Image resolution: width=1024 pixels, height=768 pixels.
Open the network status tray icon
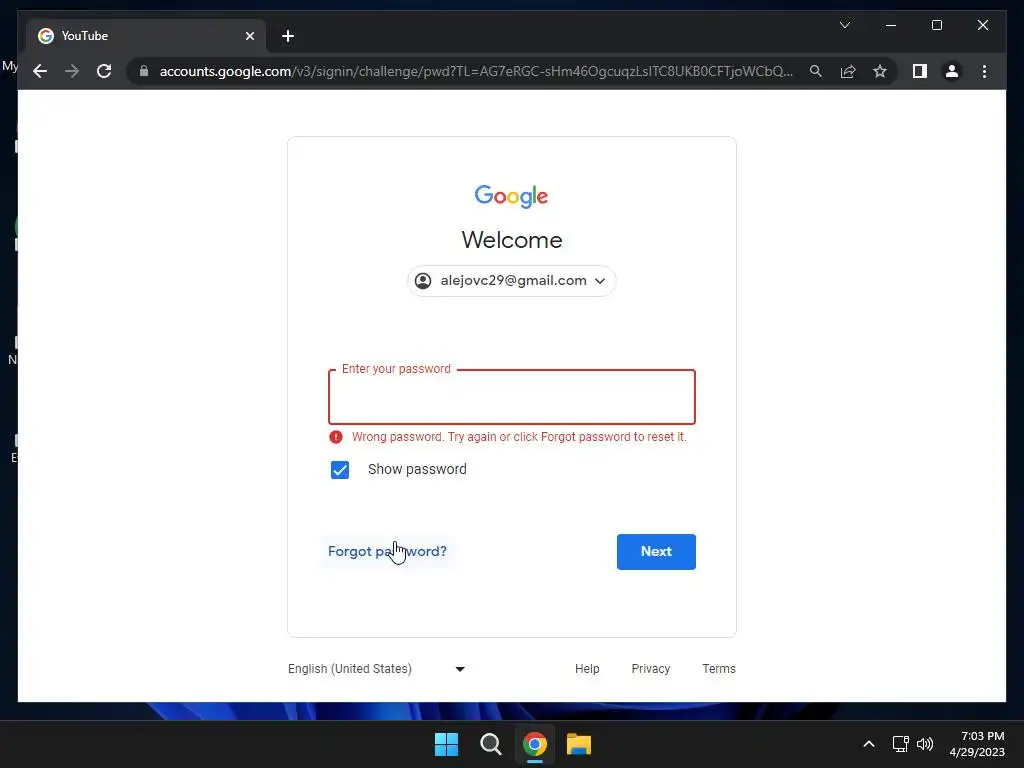[x=900, y=744]
